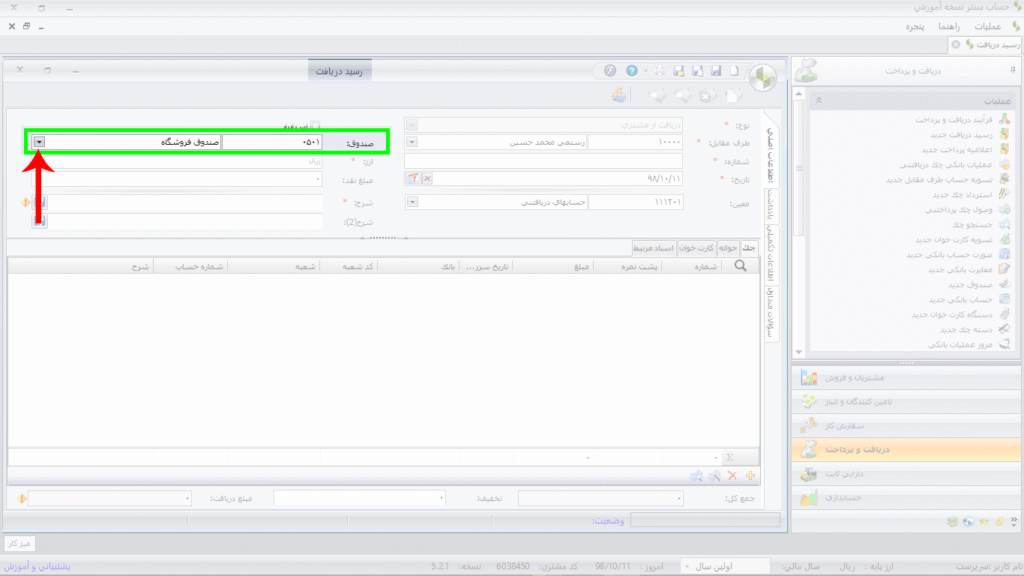Switch to the حواله tab
1024x576 pixels.
coord(728,248)
